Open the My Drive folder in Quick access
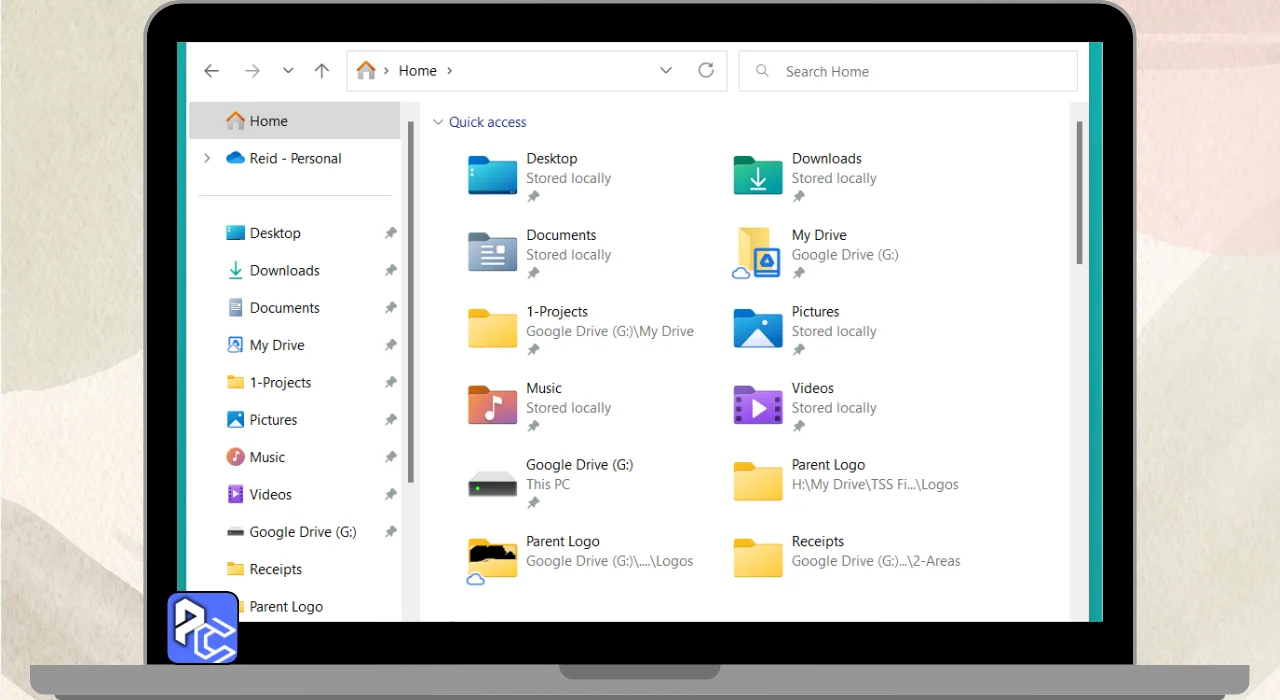 (758, 253)
